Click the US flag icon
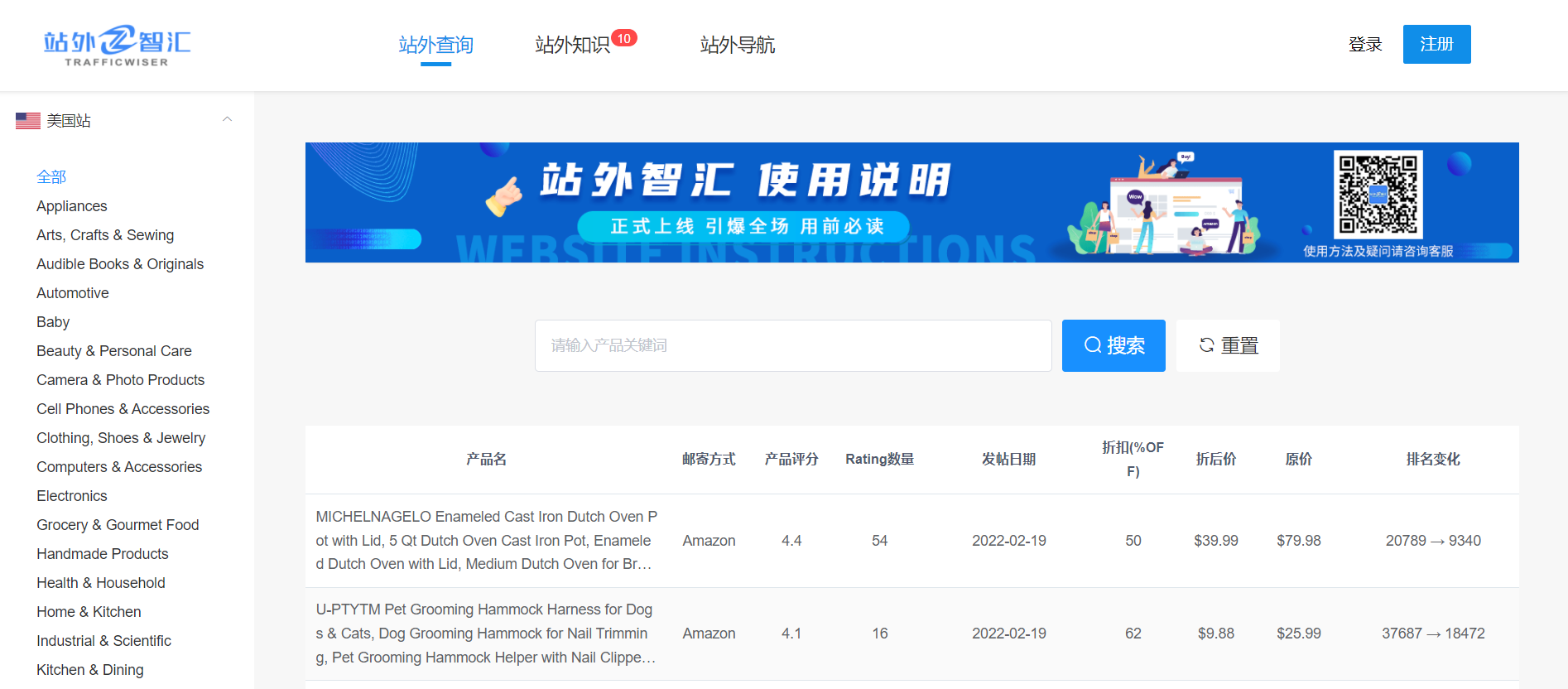1568x689 pixels. tap(28, 121)
